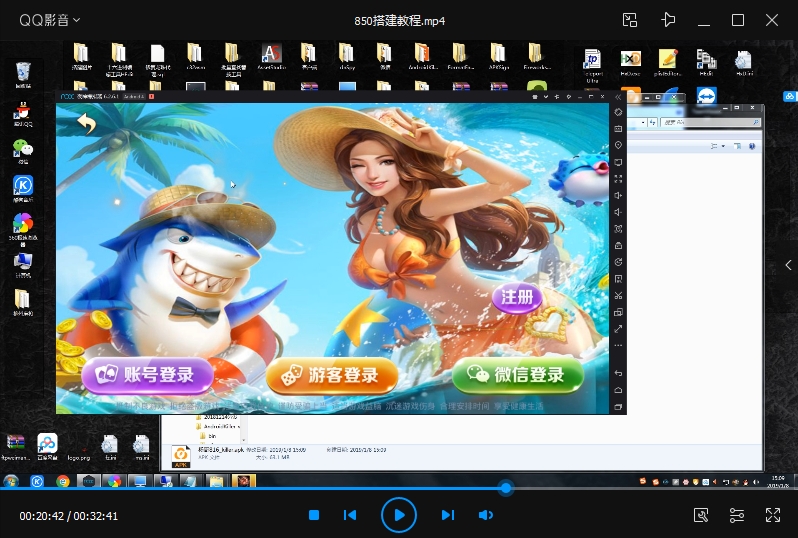Stop the video playback
The width and height of the screenshot is (798, 538).
314,515
